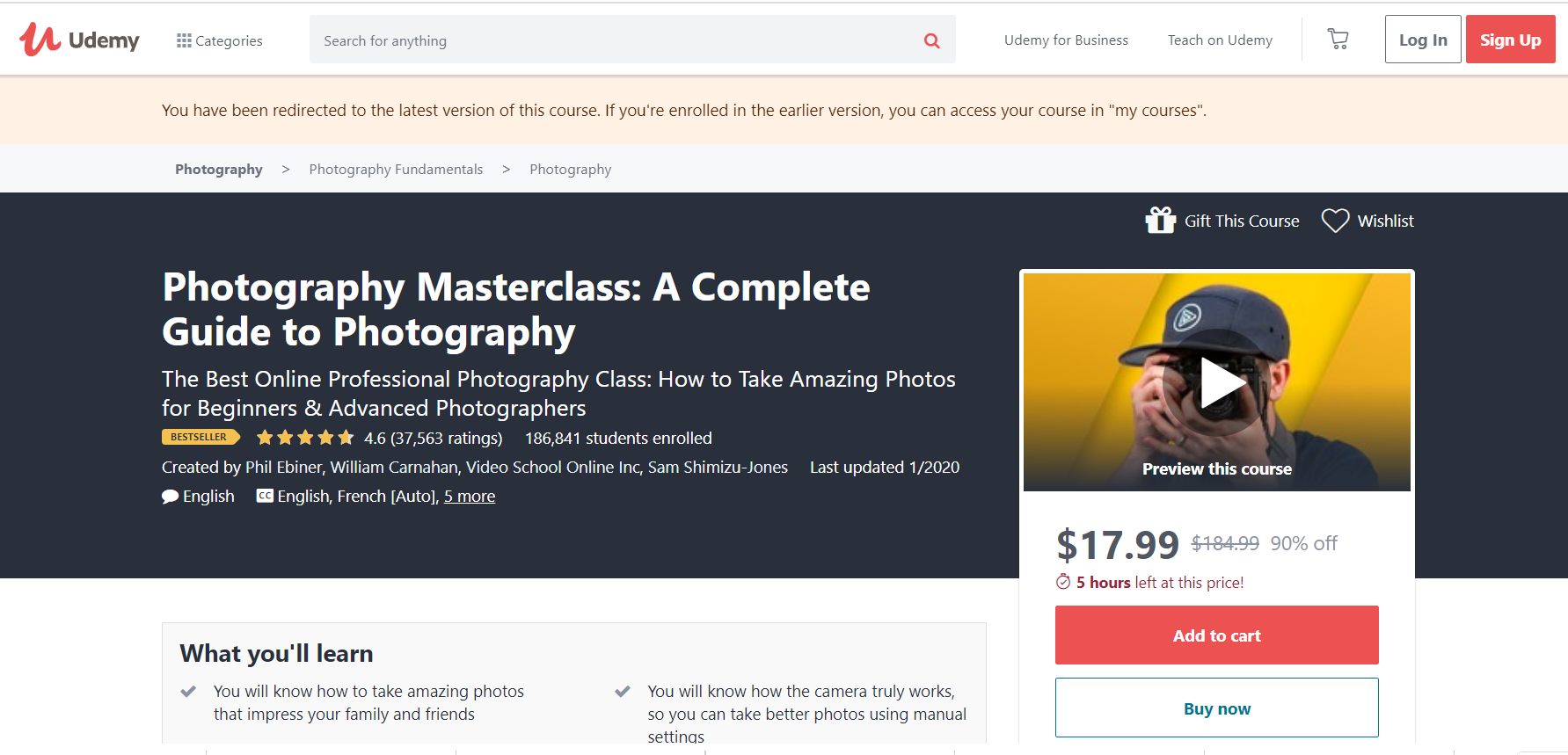Click the Wishlist heart icon
1568x755 pixels.
pos(1335,221)
